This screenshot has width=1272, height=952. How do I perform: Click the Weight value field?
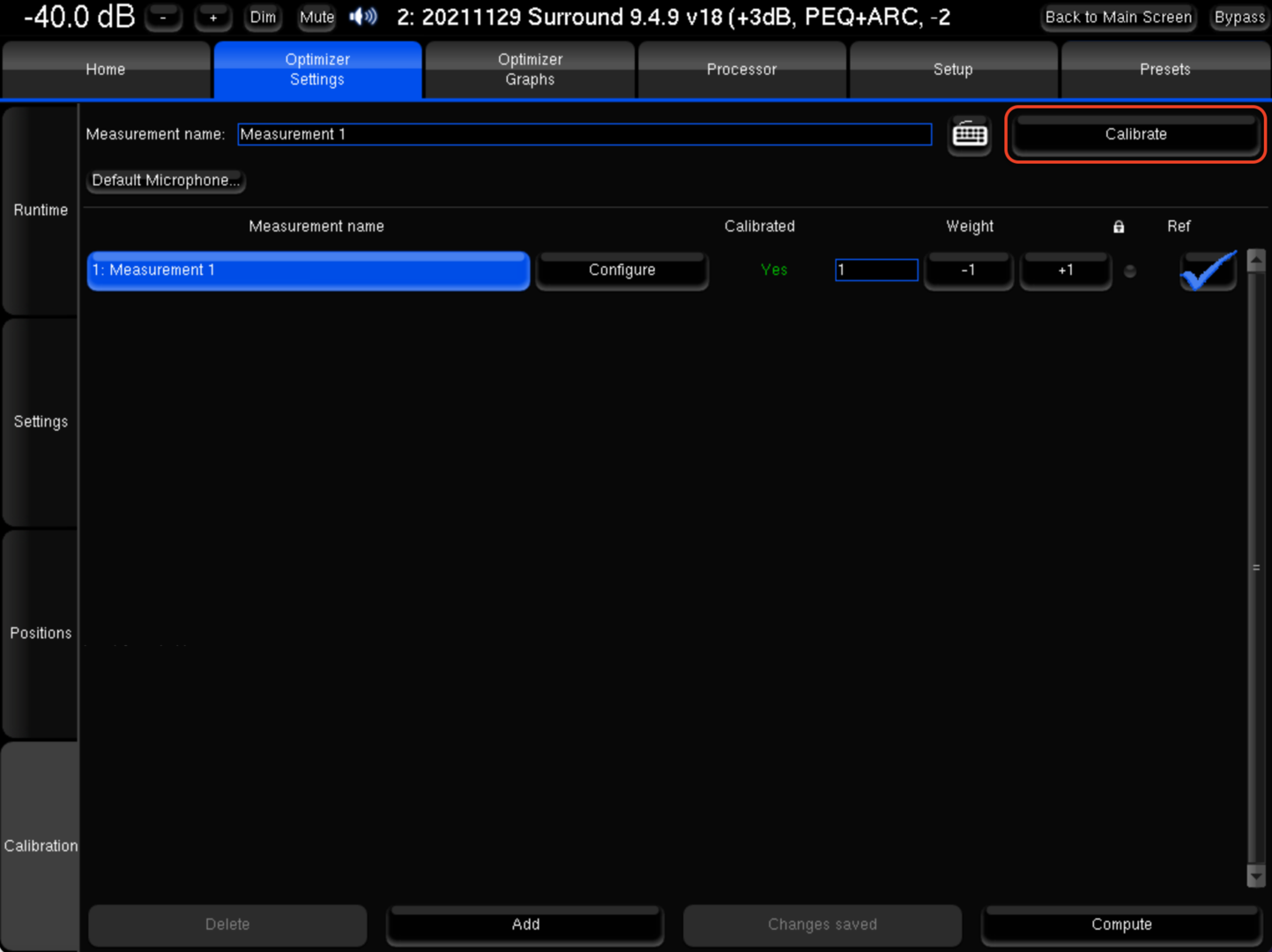pyautogui.click(x=876, y=270)
